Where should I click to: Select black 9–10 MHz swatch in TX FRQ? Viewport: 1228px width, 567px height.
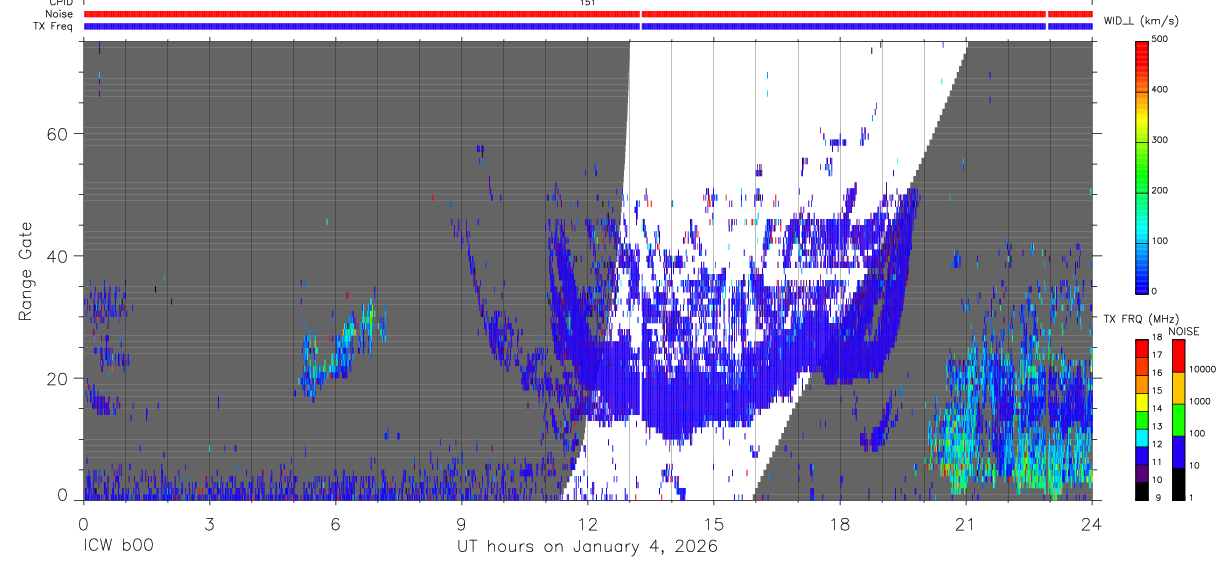pyautogui.click(x=1142, y=492)
